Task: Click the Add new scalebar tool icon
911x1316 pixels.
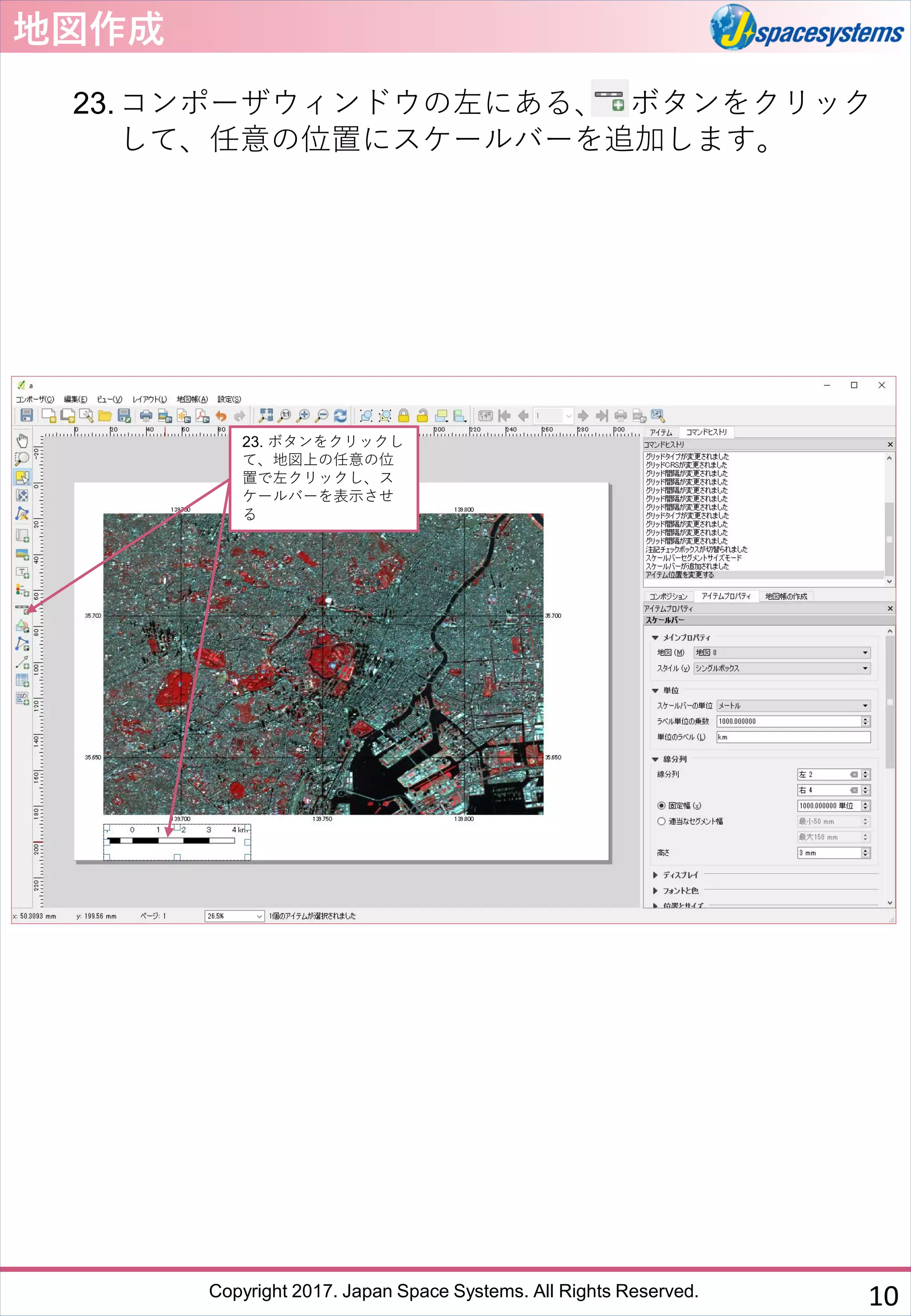Action: point(22,609)
